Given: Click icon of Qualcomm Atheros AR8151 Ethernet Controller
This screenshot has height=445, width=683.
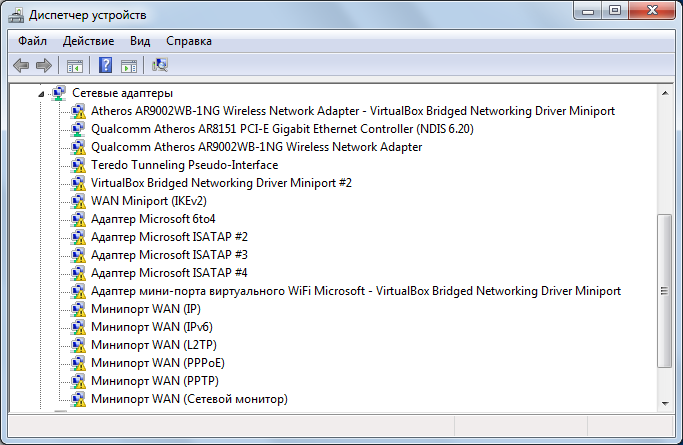Looking at the screenshot, I should pos(78,129).
